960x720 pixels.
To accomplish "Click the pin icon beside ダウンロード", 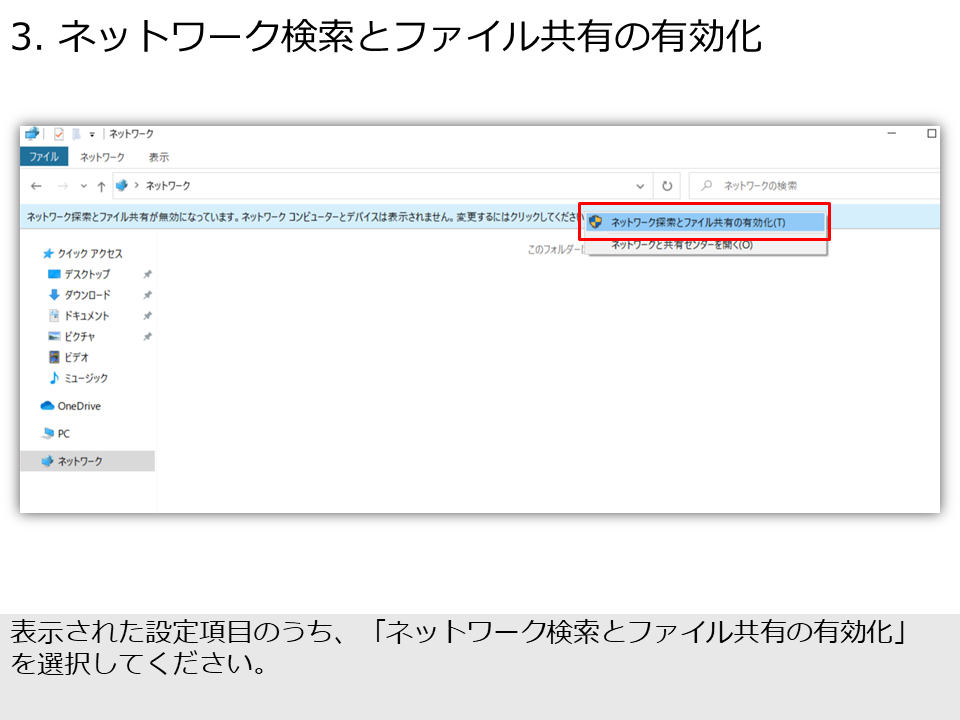I will pyautogui.click(x=147, y=295).
